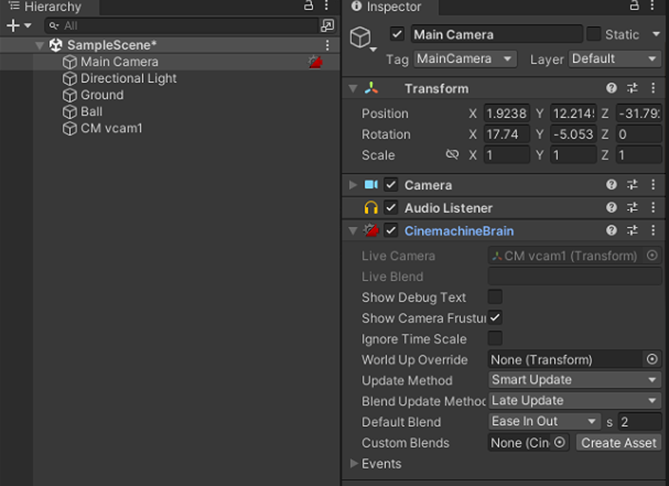
Task: Click the Hierarchy search field
Action: pyautogui.click(x=182, y=26)
